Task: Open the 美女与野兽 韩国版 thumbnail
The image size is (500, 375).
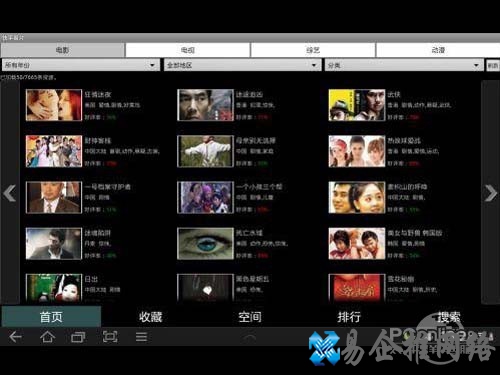Action: tap(357, 244)
